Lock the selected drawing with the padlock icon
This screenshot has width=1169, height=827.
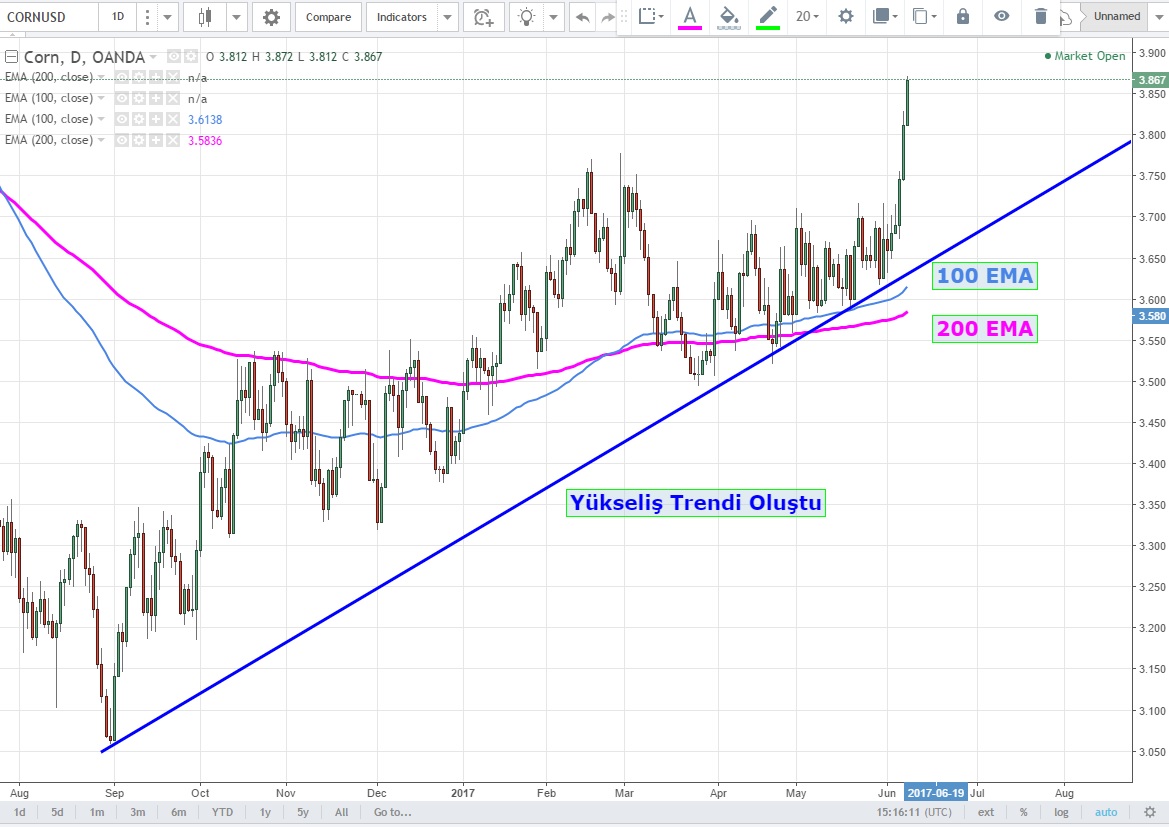[962, 16]
